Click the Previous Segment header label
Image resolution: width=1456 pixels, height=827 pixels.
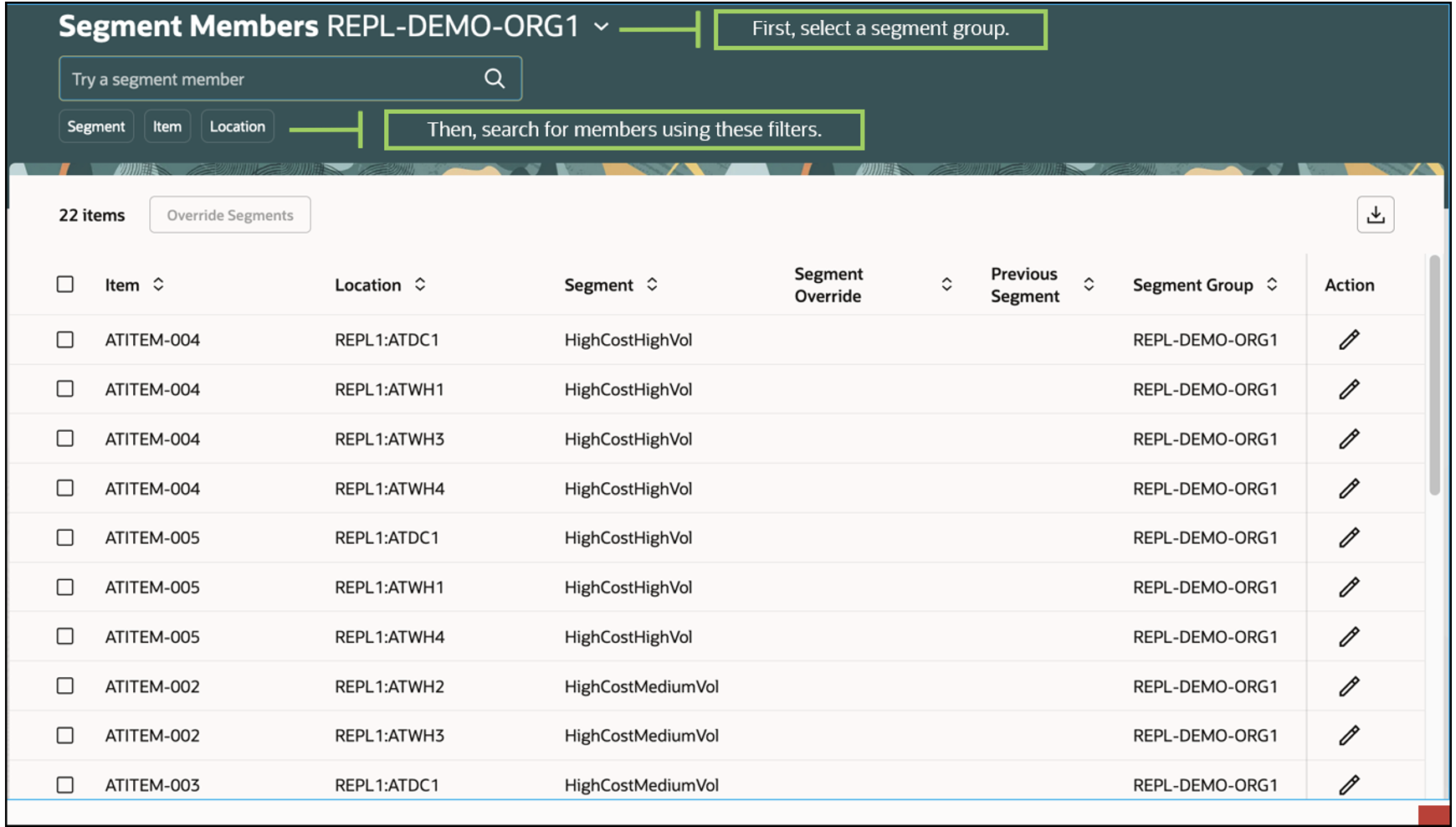point(1025,285)
